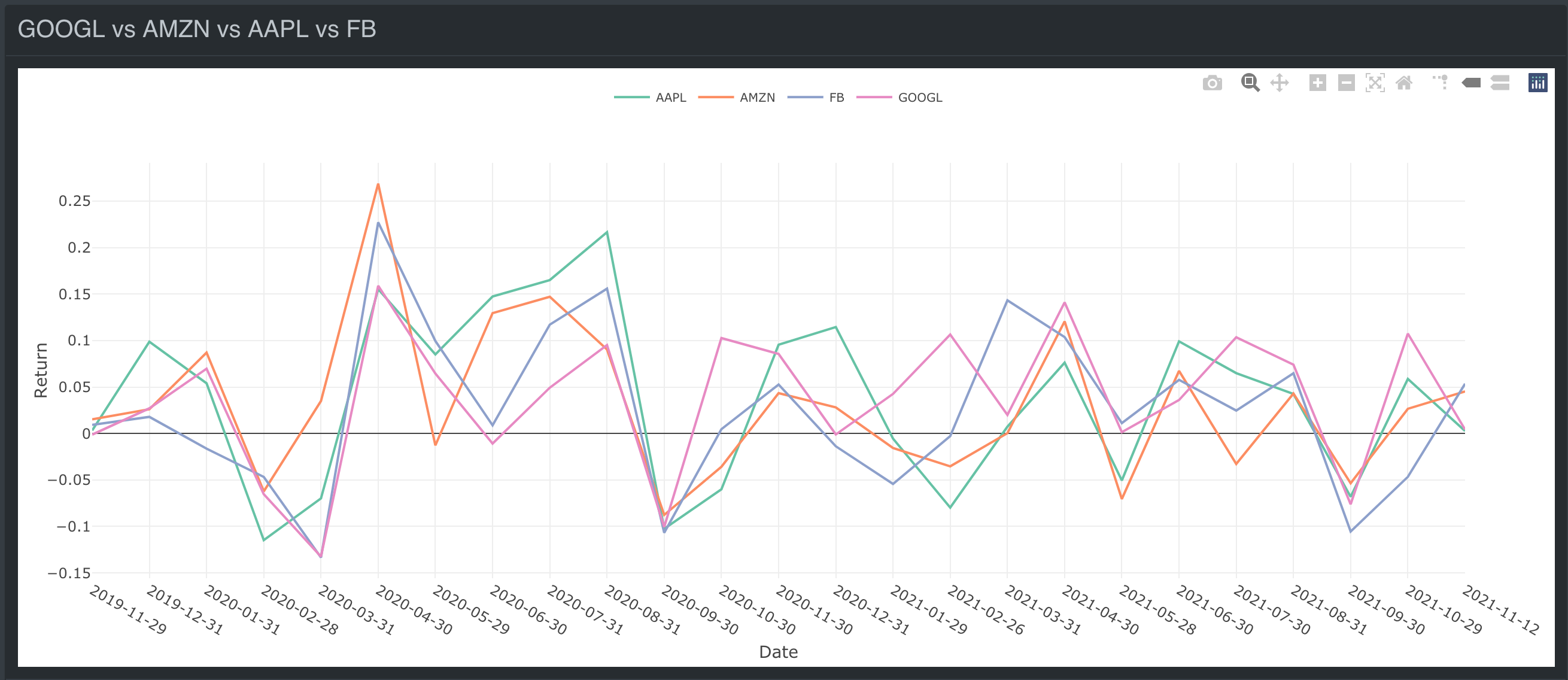Screen dimensions: 1568x680
Task: Click the Zoom out minus icon
Action: pyautogui.click(x=1346, y=83)
